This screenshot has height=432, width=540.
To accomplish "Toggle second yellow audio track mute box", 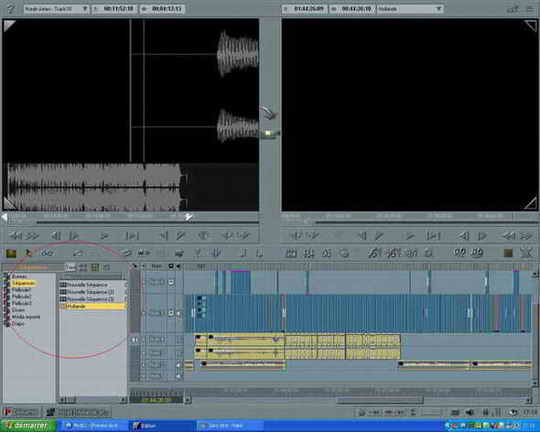I will (179, 353).
